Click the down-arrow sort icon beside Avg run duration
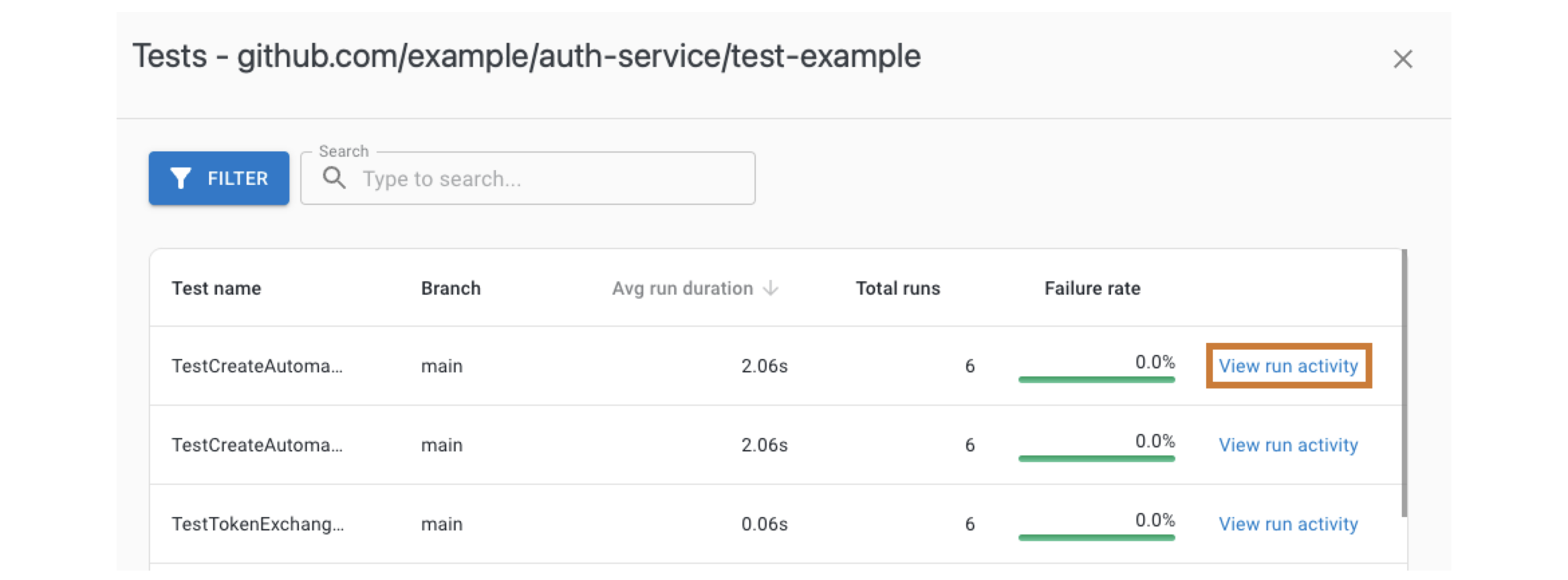 (x=771, y=288)
